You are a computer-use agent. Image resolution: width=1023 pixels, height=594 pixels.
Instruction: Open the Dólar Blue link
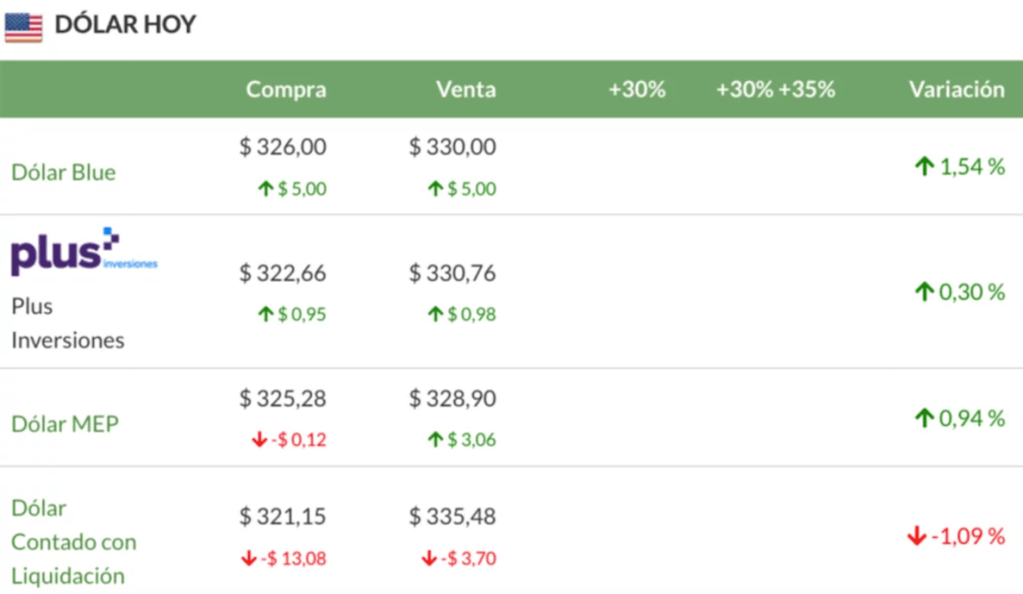[63, 172]
